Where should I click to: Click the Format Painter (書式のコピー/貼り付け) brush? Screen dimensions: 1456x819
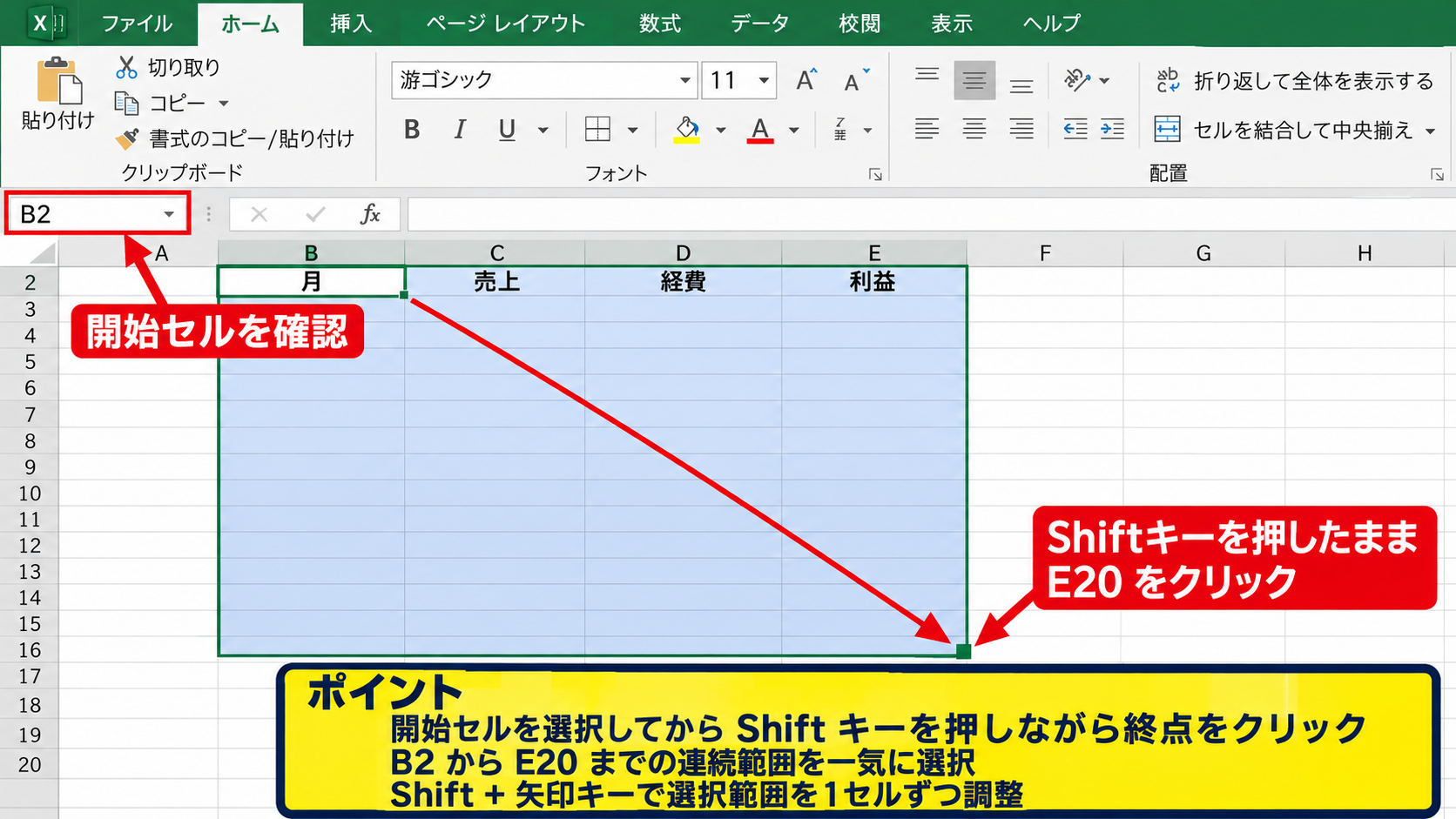click(x=127, y=138)
